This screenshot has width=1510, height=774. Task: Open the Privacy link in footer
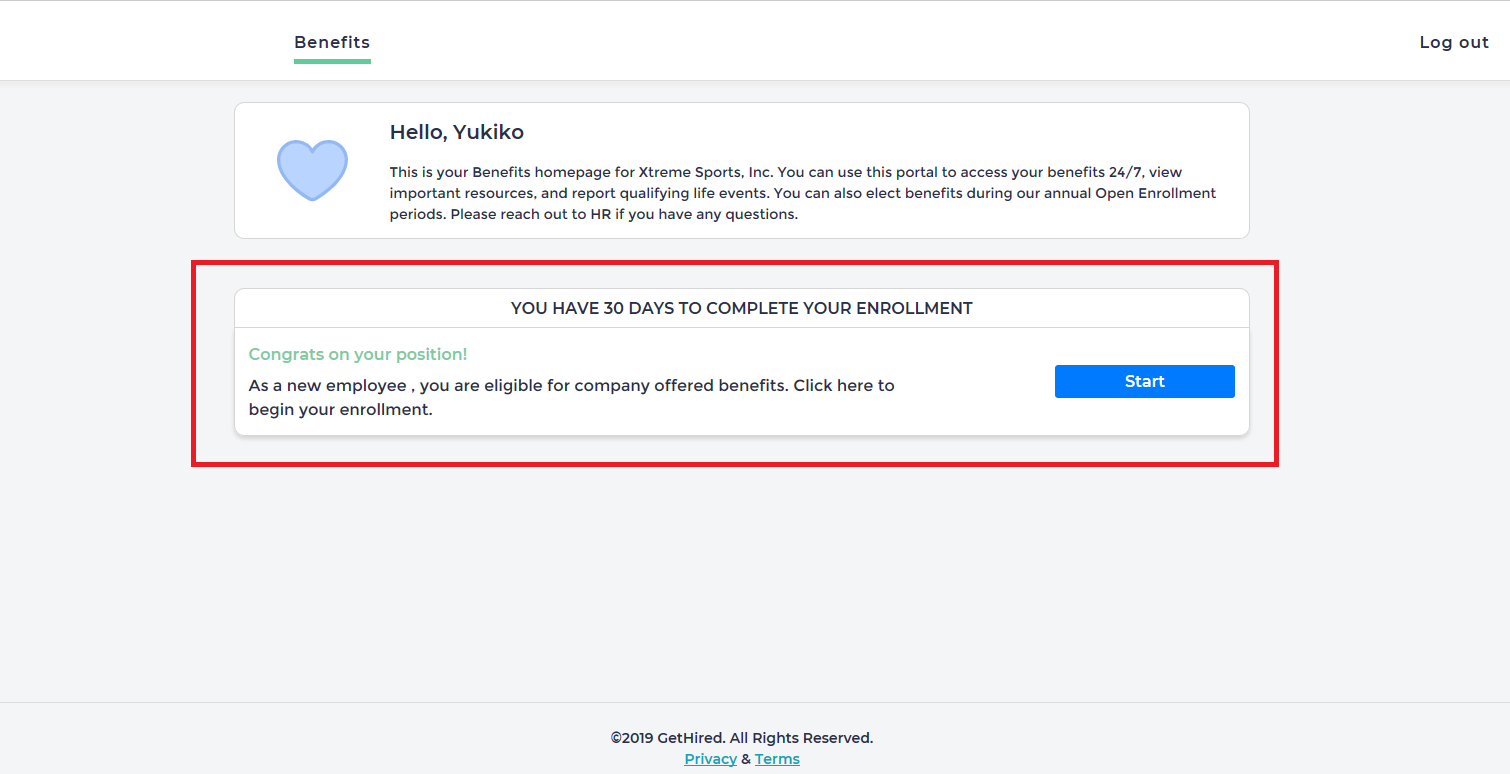pos(710,759)
